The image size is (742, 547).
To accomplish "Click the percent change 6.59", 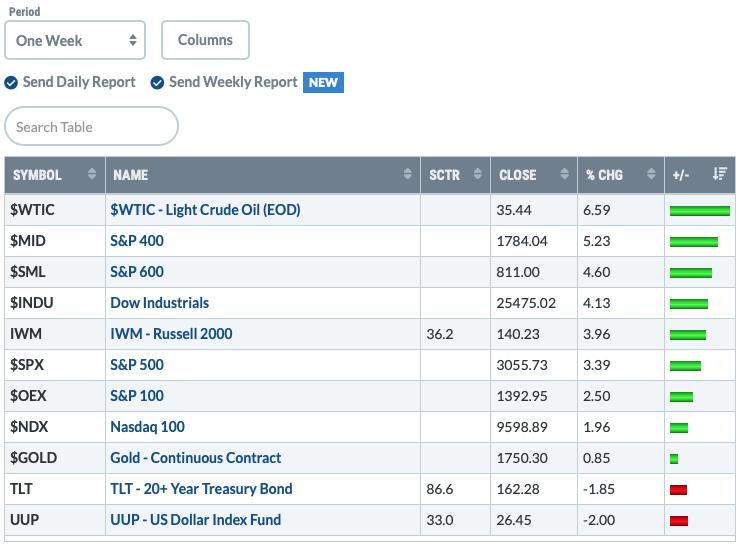I will 596,210.
